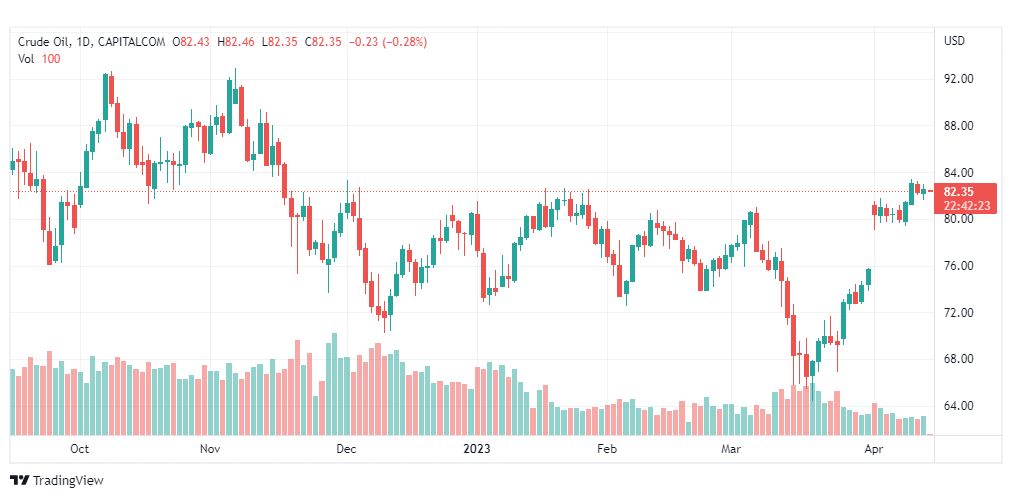1012x498 pixels.
Task: Click the volume value 100
Action: pos(51,59)
